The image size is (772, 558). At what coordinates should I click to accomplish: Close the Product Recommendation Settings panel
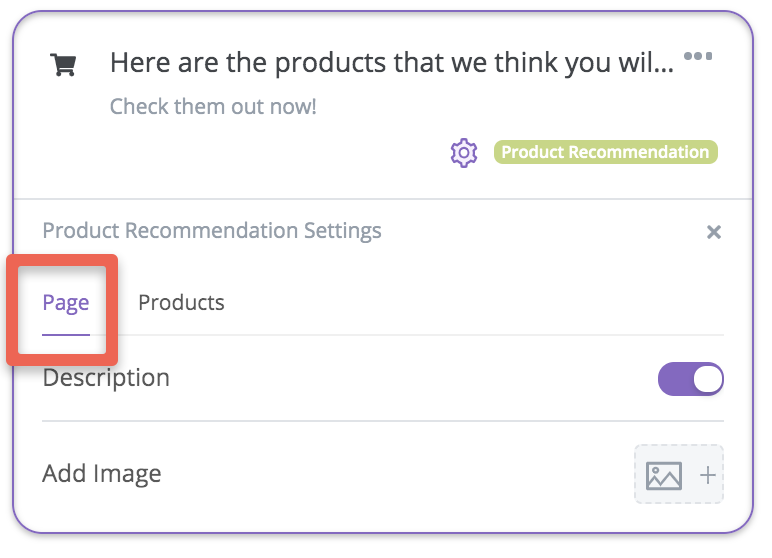[x=713, y=231]
